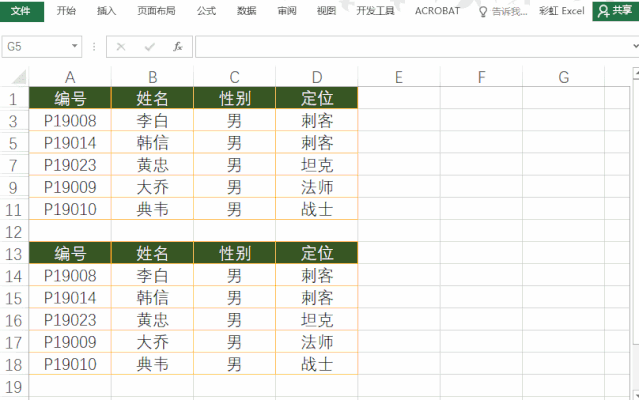Select cell 典韦 in row 11
This screenshot has height=400, width=639.
click(x=152, y=209)
